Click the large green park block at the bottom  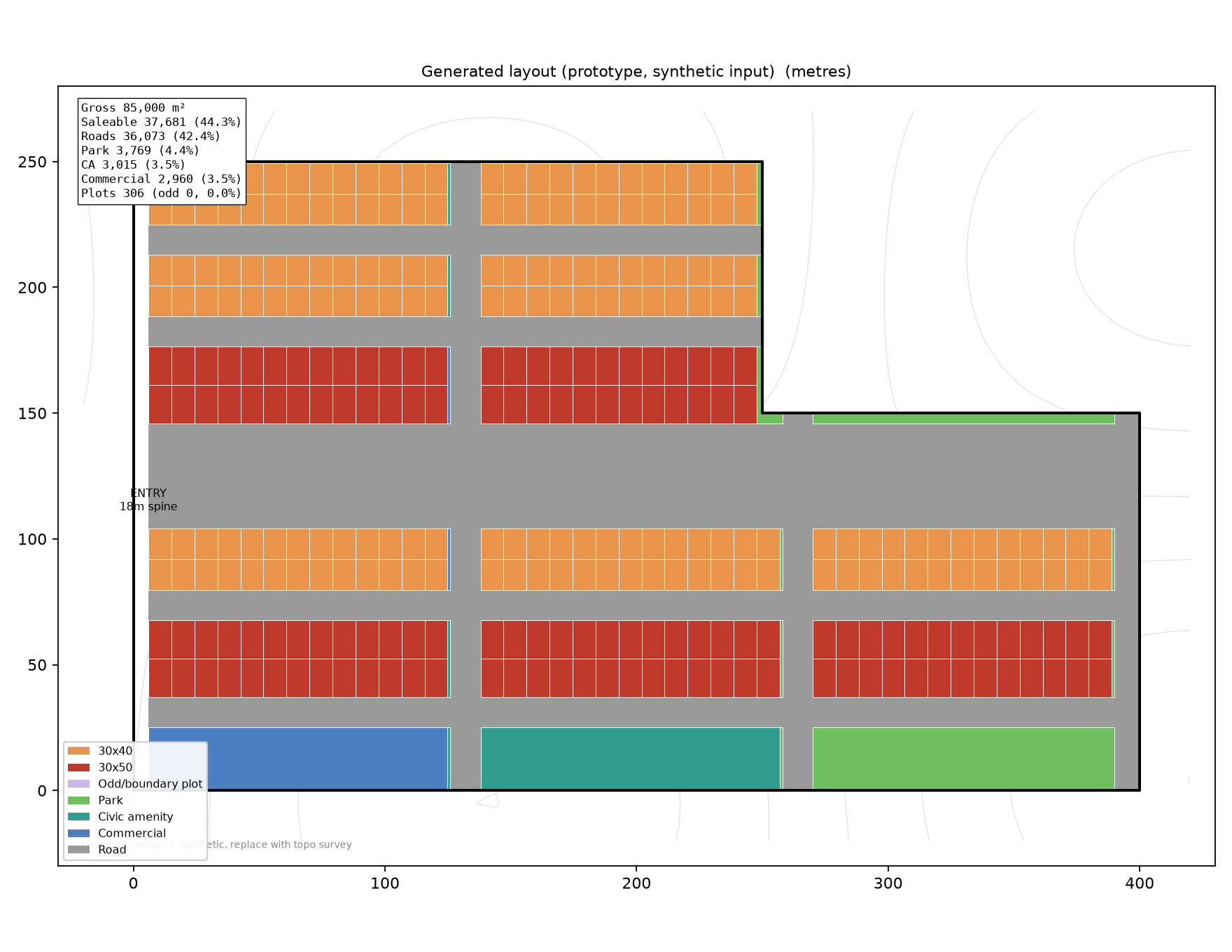[x=963, y=759]
